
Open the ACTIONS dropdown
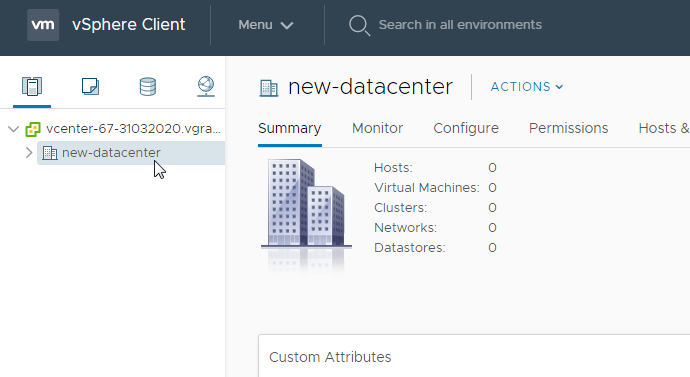tap(527, 87)
